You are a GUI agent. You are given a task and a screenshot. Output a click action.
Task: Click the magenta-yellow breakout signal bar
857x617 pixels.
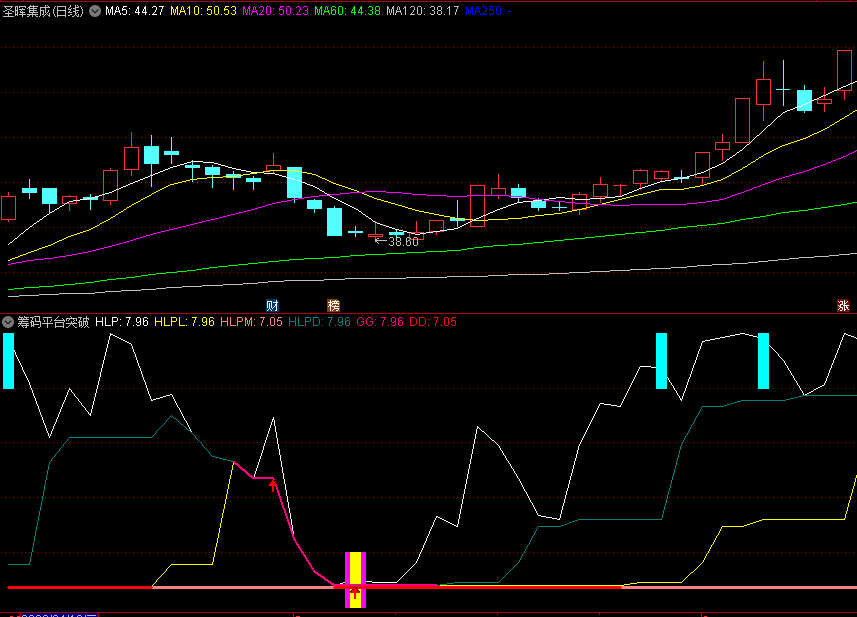355,580
